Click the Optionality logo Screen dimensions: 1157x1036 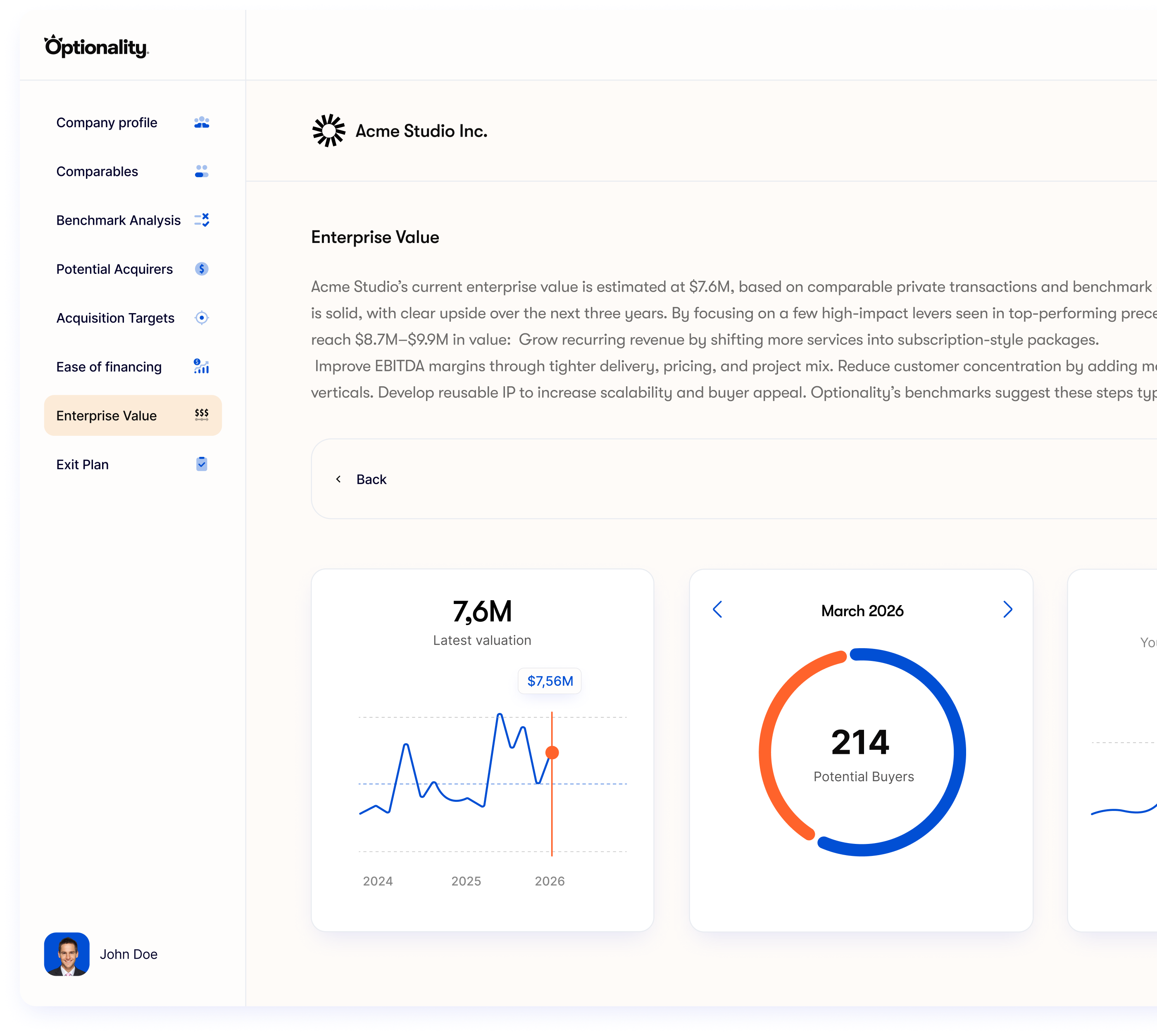tap(96, 47)
